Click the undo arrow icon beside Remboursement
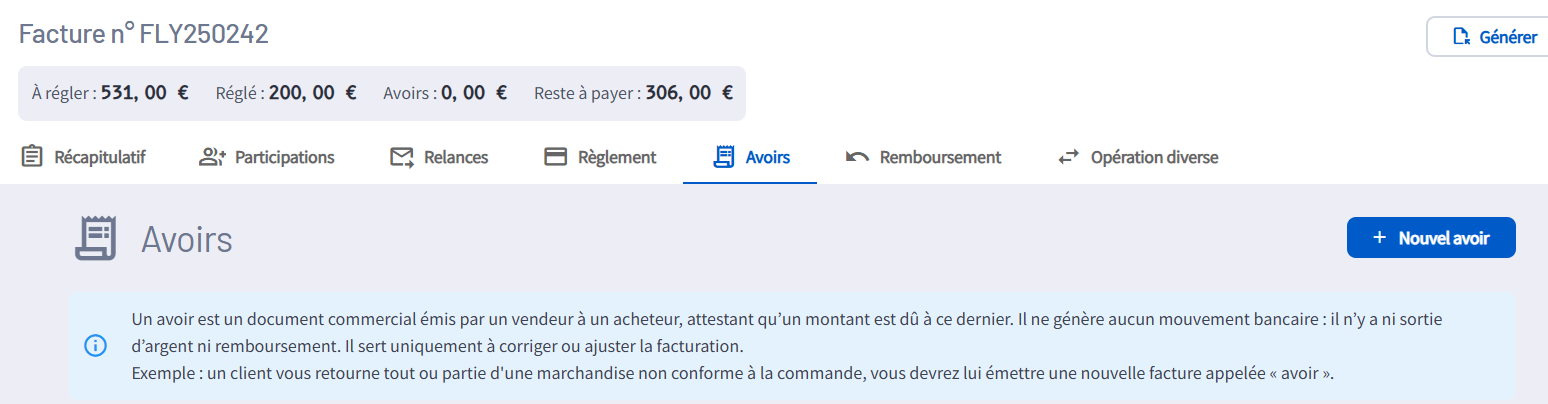The height and width of the screenshot is (404, 1548). click(x=857, y=157)
